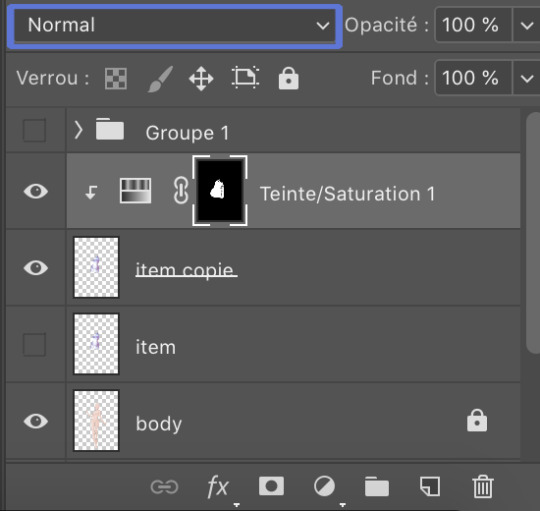Click the lock transparent pixels icon

point(116,79)
